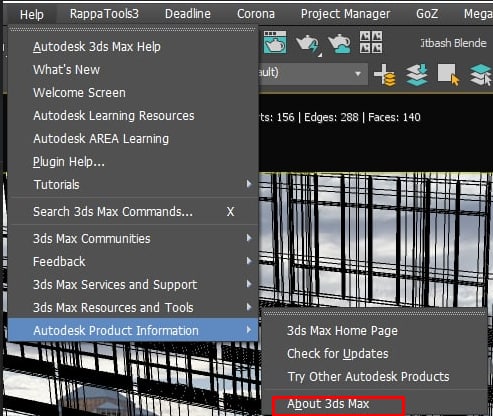Expand the Tutorials submenu
Screen dimensions: 493x416
(x=133, y=184)
